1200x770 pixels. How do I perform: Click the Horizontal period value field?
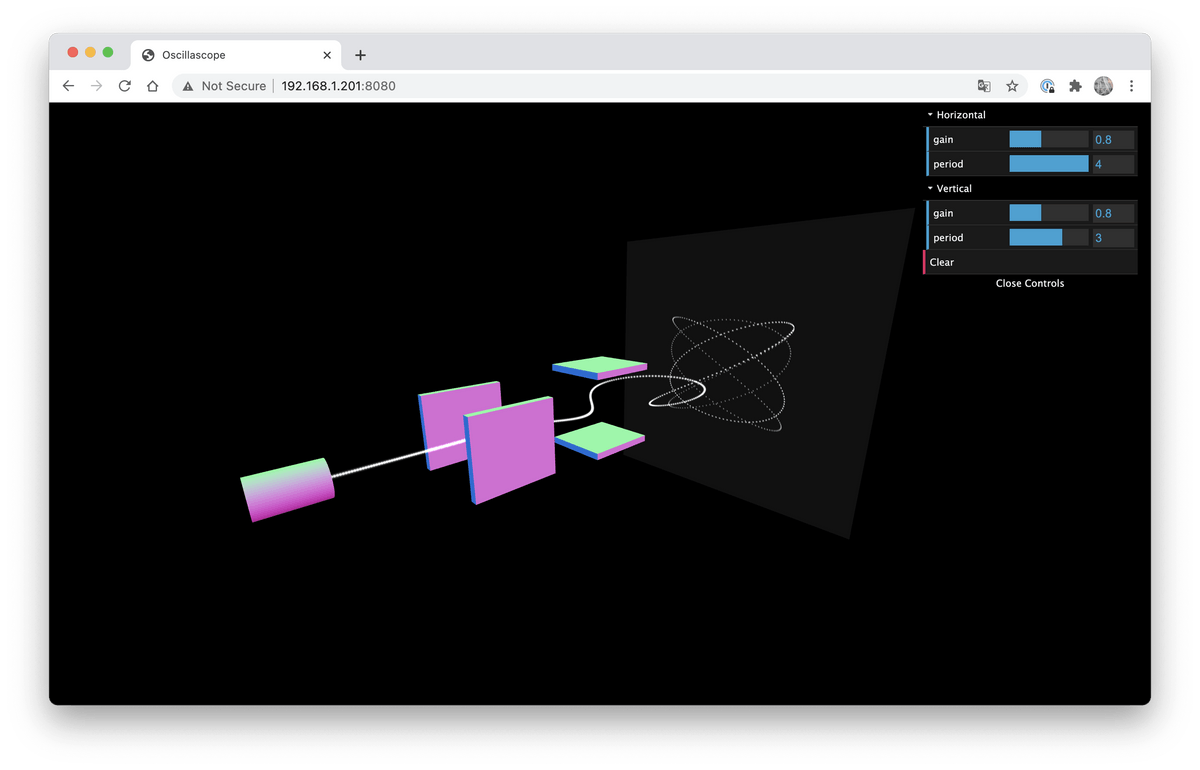(x=1111, y=163)
